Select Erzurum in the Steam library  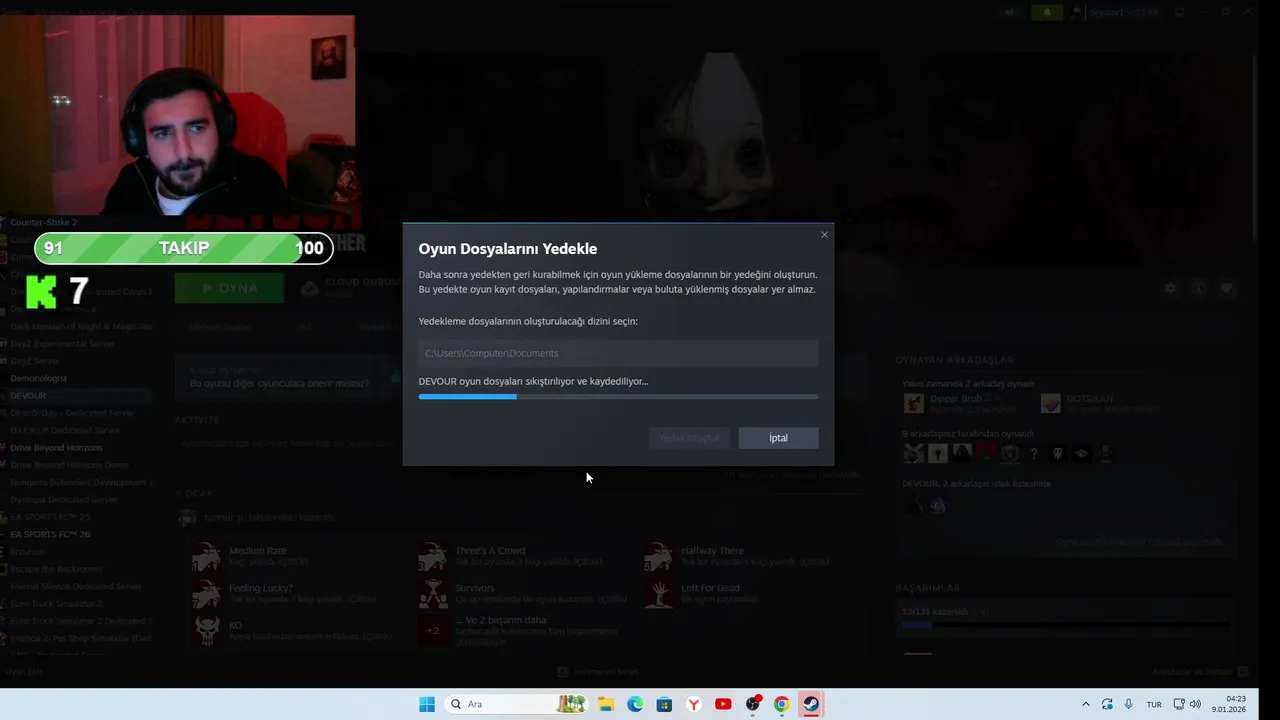point(28,551)
